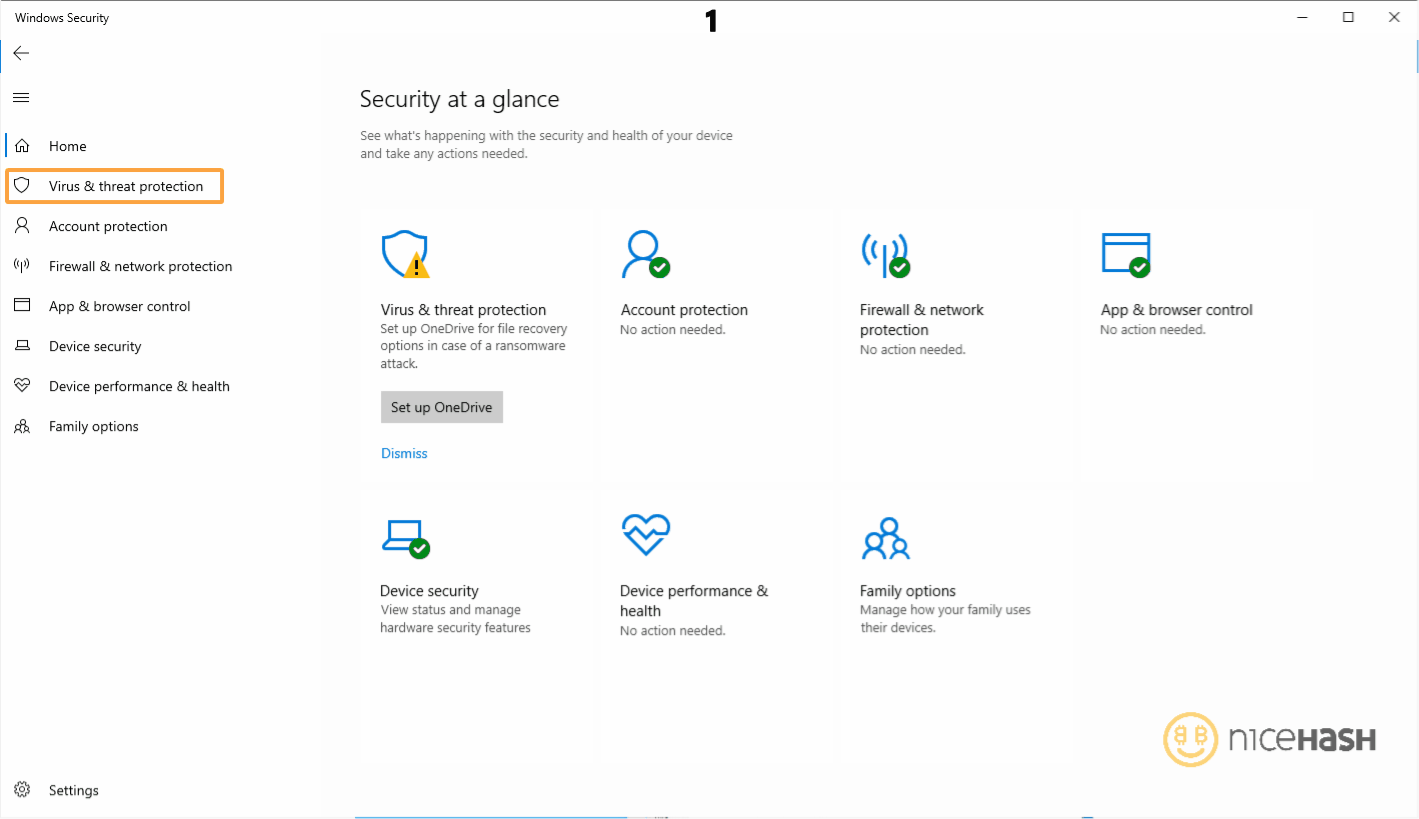
Task: Select Account protection in the sidebar
Action: tap(108, 226)
